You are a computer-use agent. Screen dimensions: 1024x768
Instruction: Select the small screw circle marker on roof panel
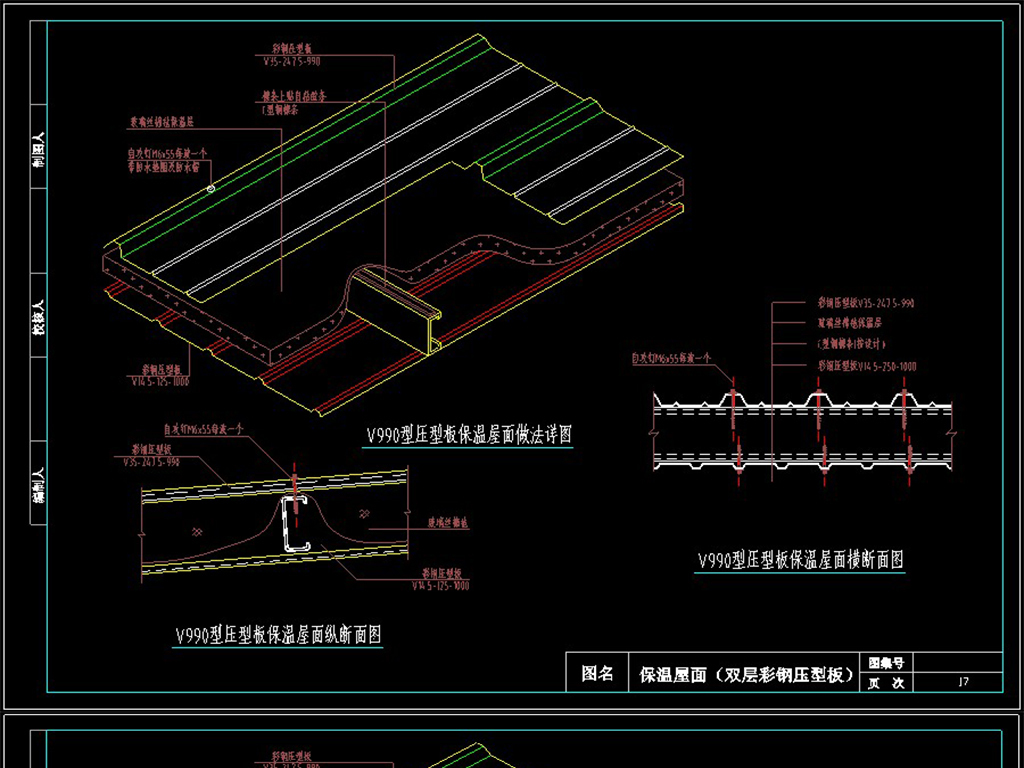[211, 187]
